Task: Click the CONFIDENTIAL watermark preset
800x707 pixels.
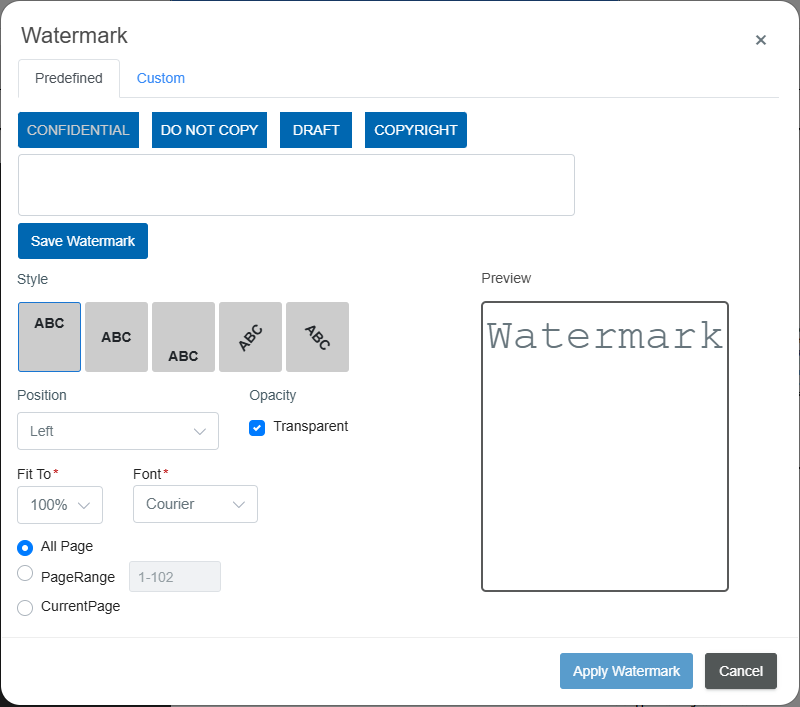Action: pos(78,130)
